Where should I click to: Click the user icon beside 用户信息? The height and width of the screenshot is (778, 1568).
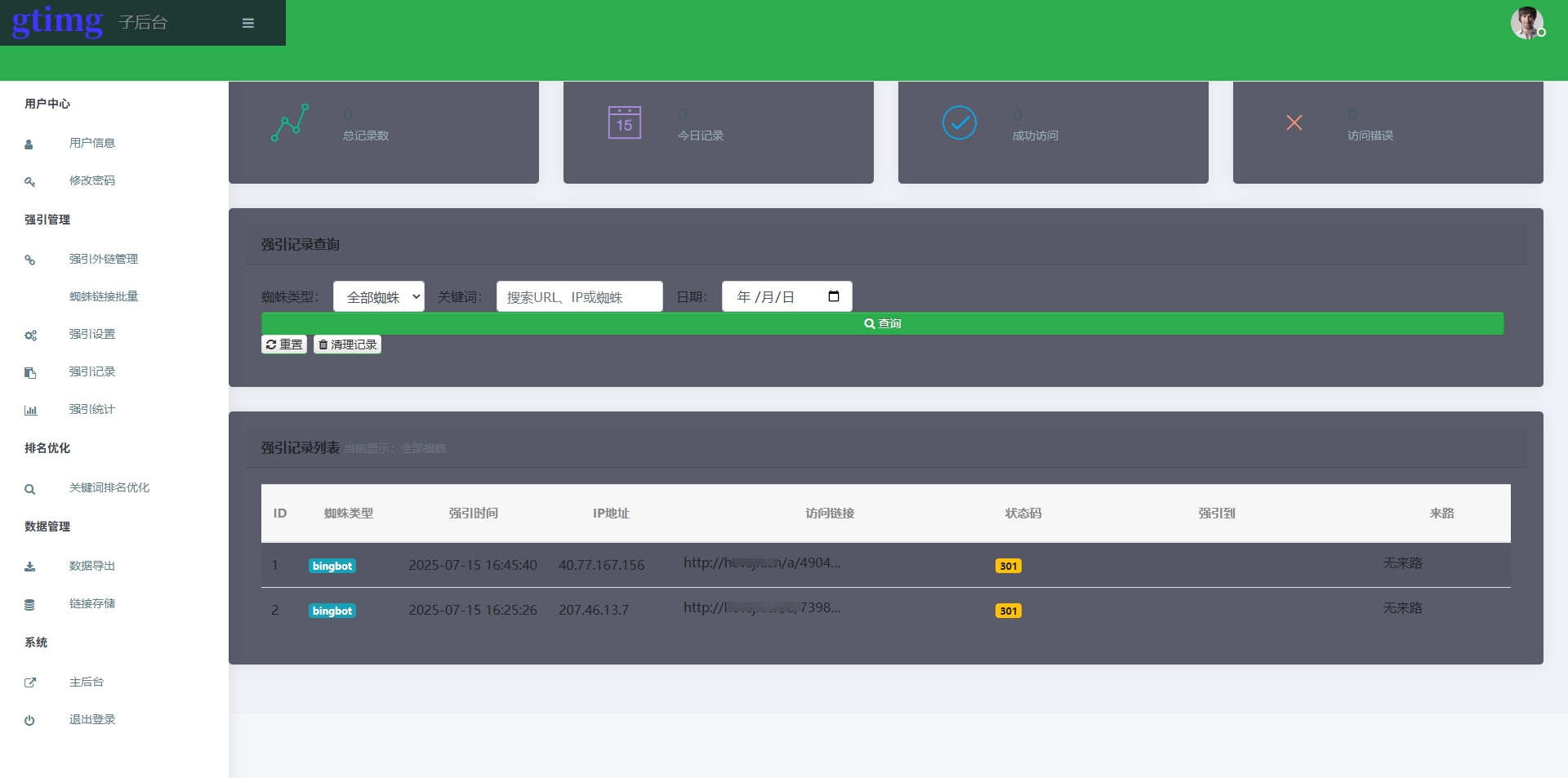tap(29, 144)
